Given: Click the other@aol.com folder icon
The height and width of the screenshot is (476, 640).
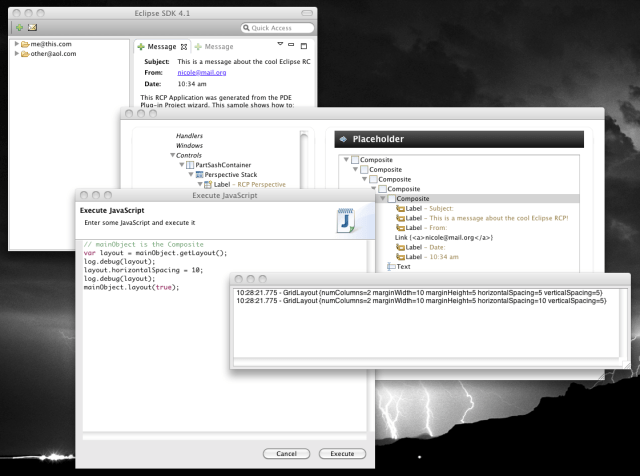Looking at the screenshot, I should 26,55.
